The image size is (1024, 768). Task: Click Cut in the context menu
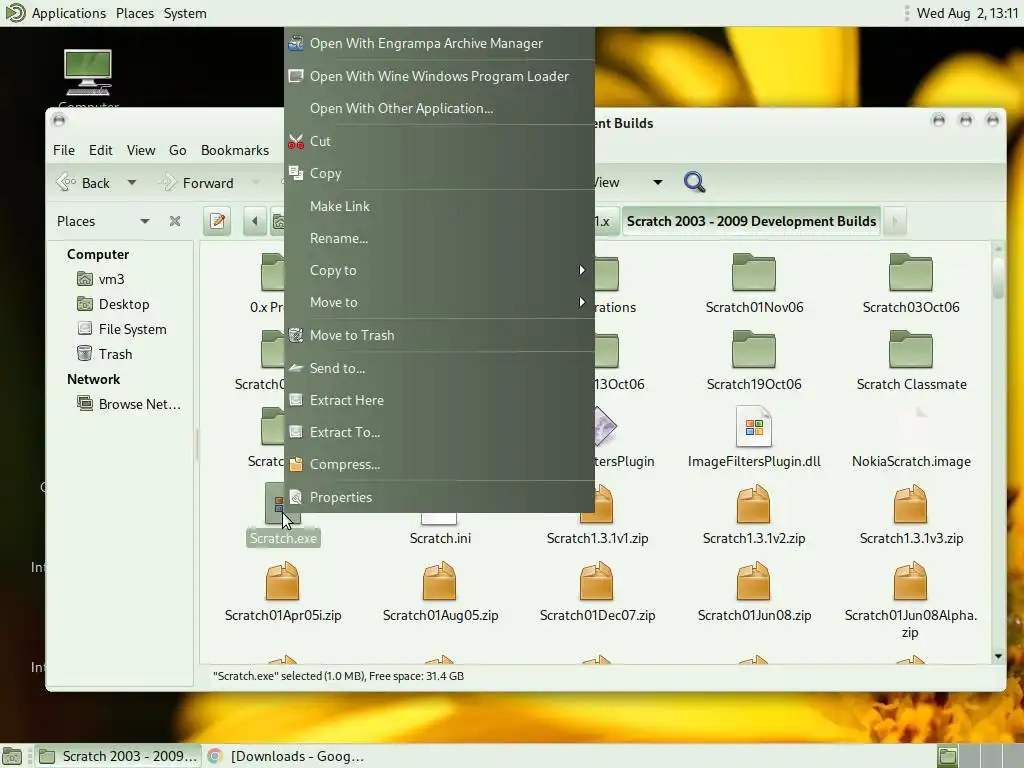tap(439, 141)
